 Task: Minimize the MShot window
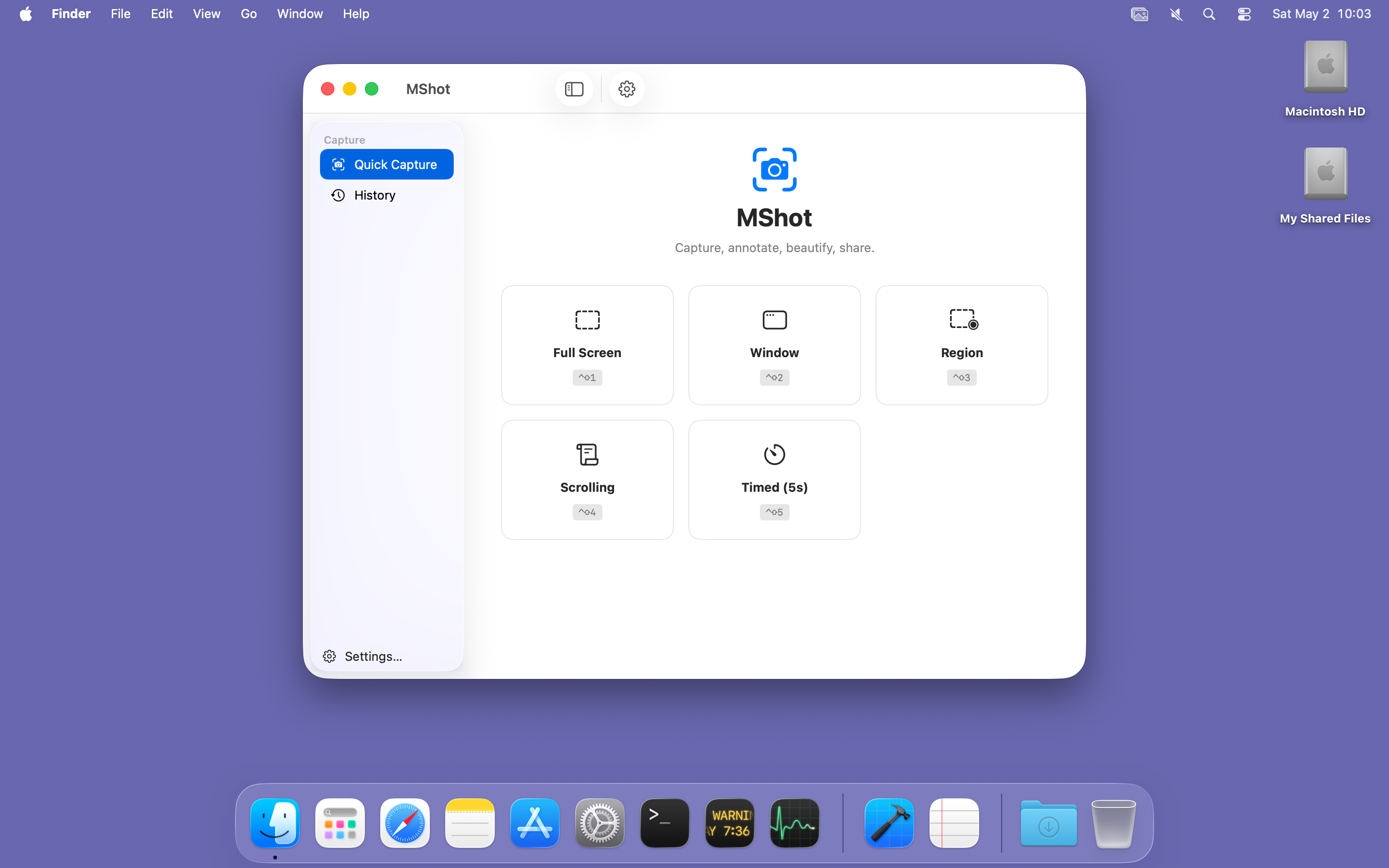(349, 89)
